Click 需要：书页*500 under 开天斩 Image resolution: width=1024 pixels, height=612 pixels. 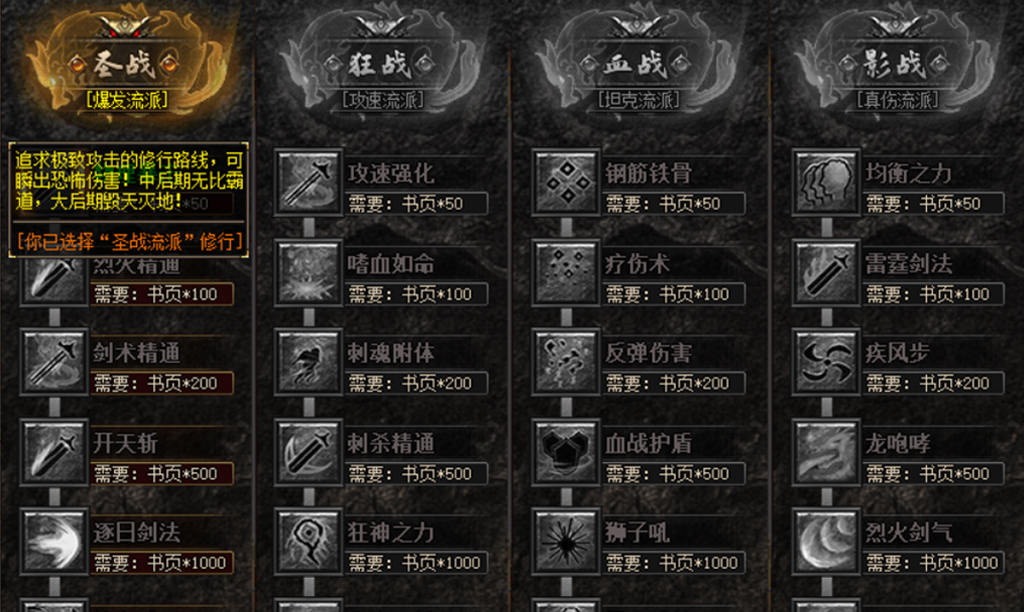coord(161,474)
